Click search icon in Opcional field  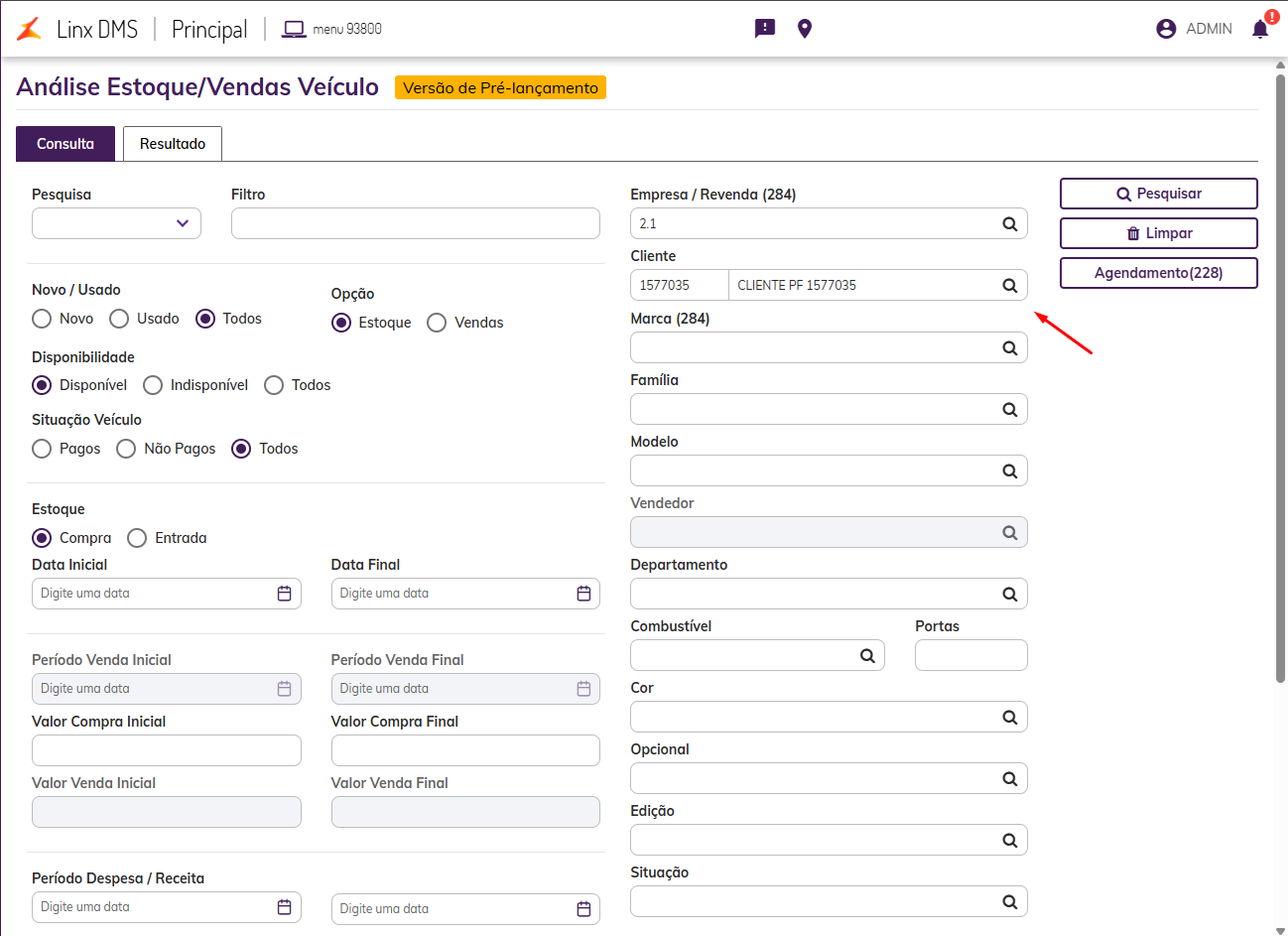pos(1010,779)
